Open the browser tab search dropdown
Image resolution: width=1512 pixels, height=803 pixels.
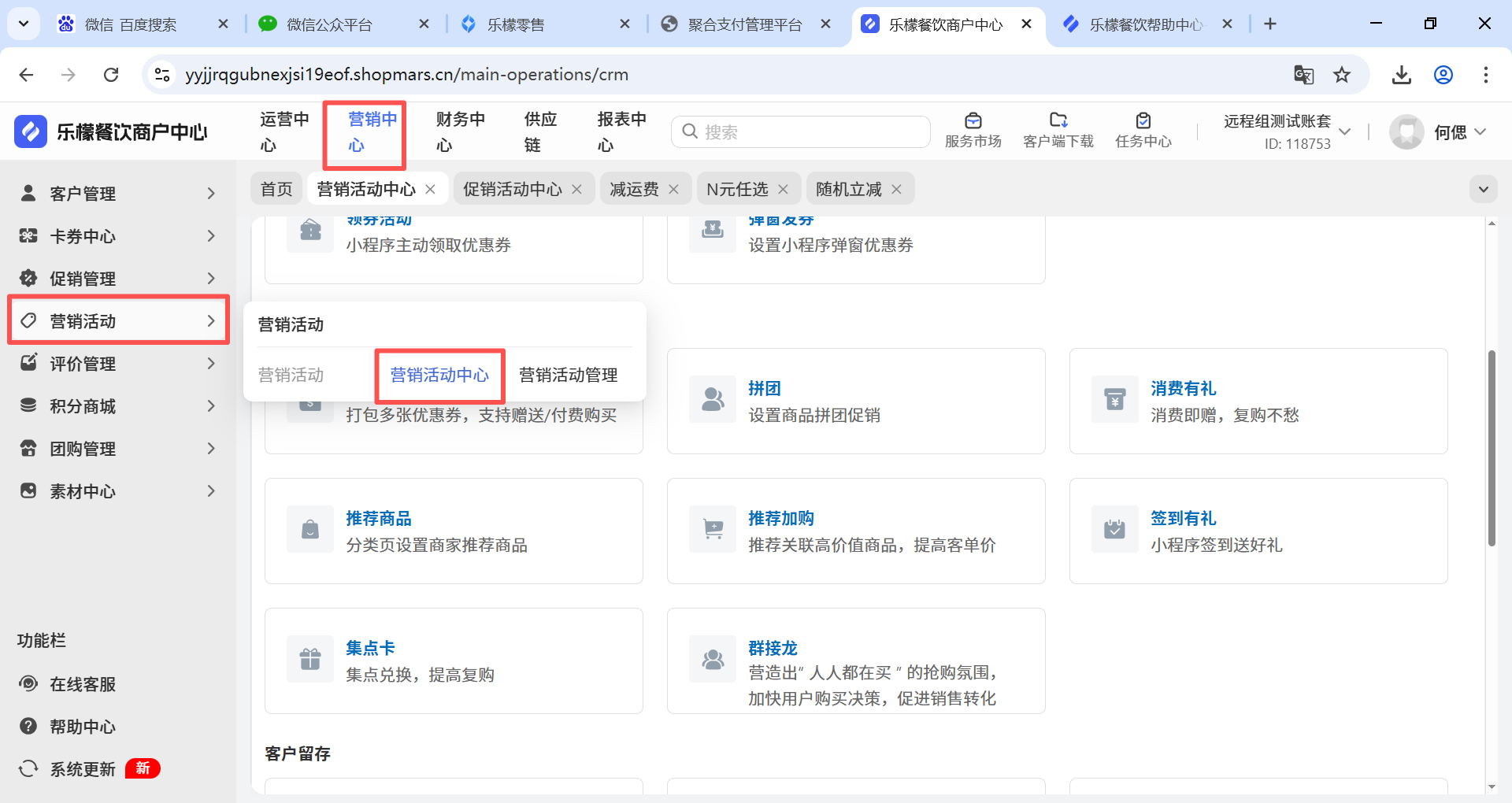(24, 24)
